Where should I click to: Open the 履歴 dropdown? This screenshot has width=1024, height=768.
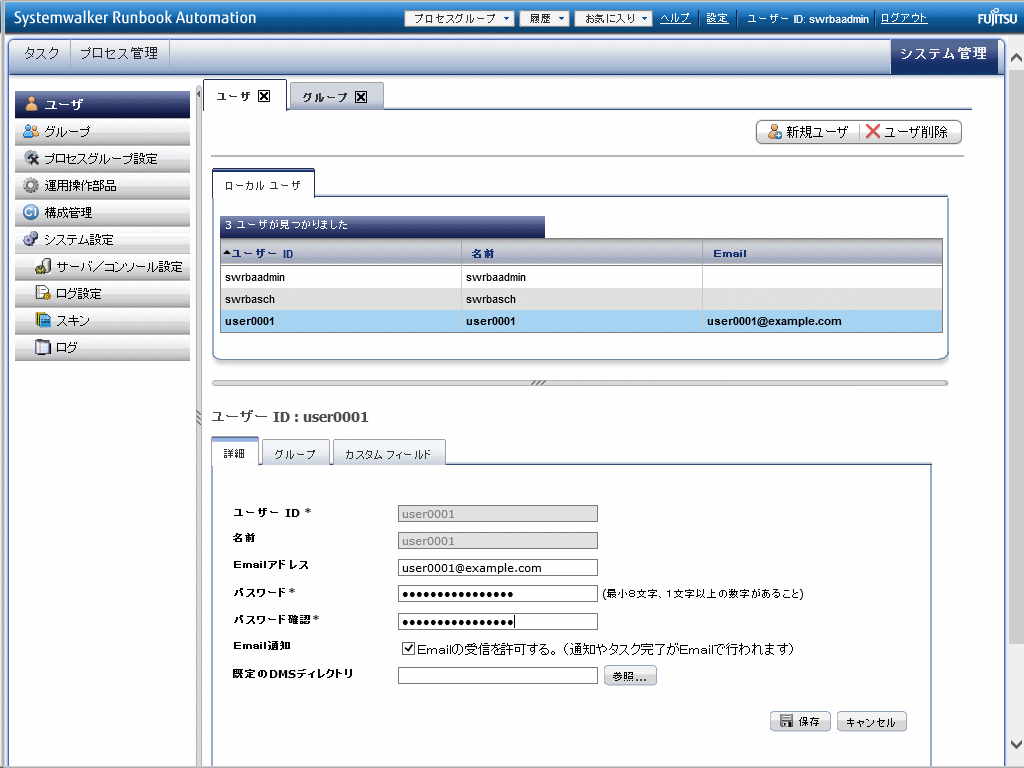pos(545,18)
